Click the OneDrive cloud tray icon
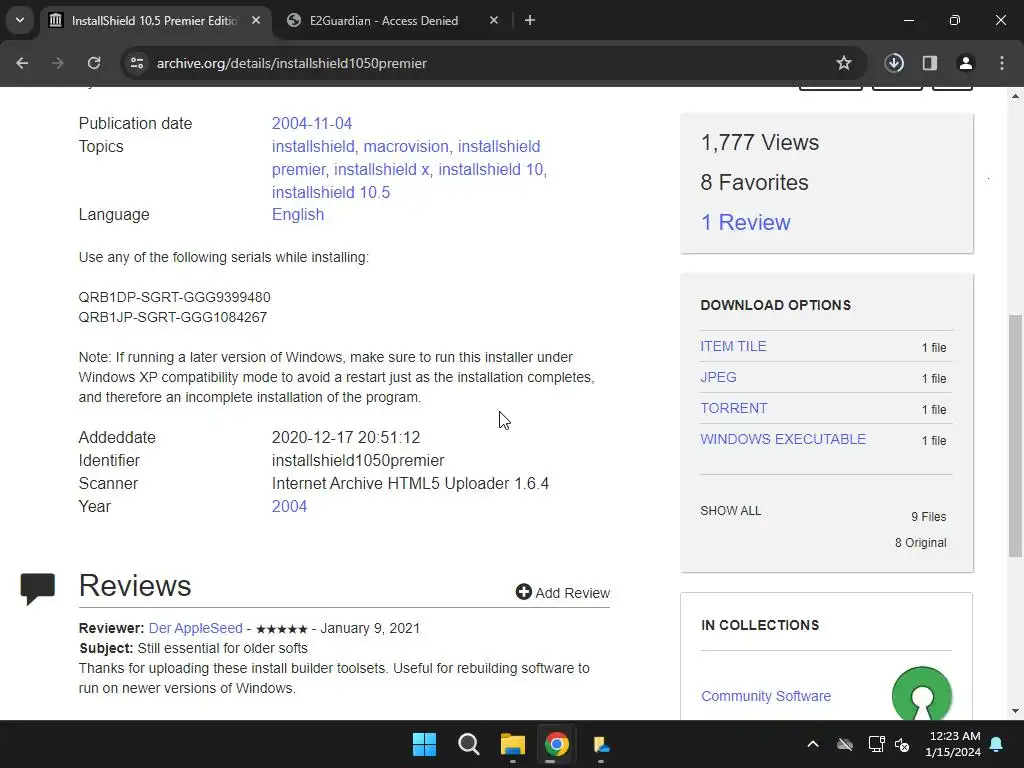Screen dimensions: 1024x768 coord(845,744)
